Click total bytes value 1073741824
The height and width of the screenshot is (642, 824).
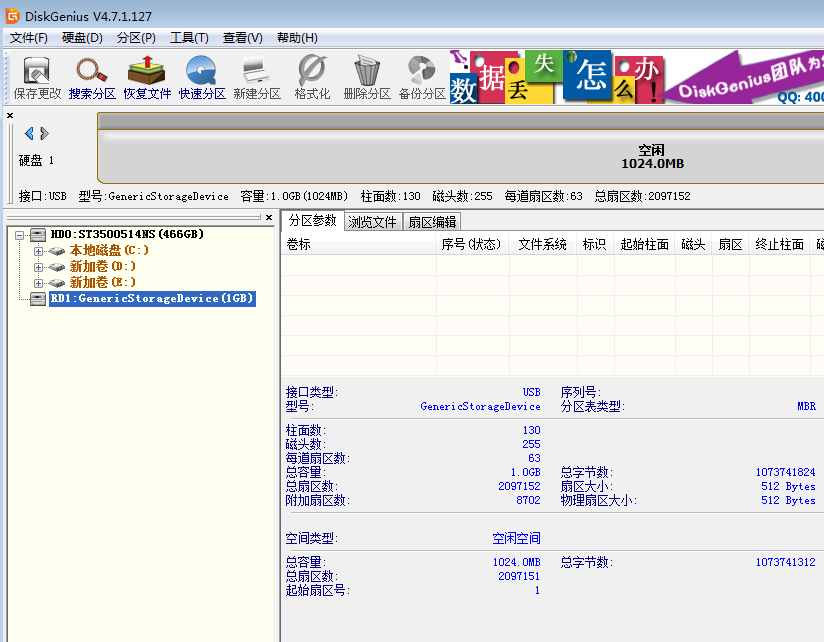tap(786, 472)
